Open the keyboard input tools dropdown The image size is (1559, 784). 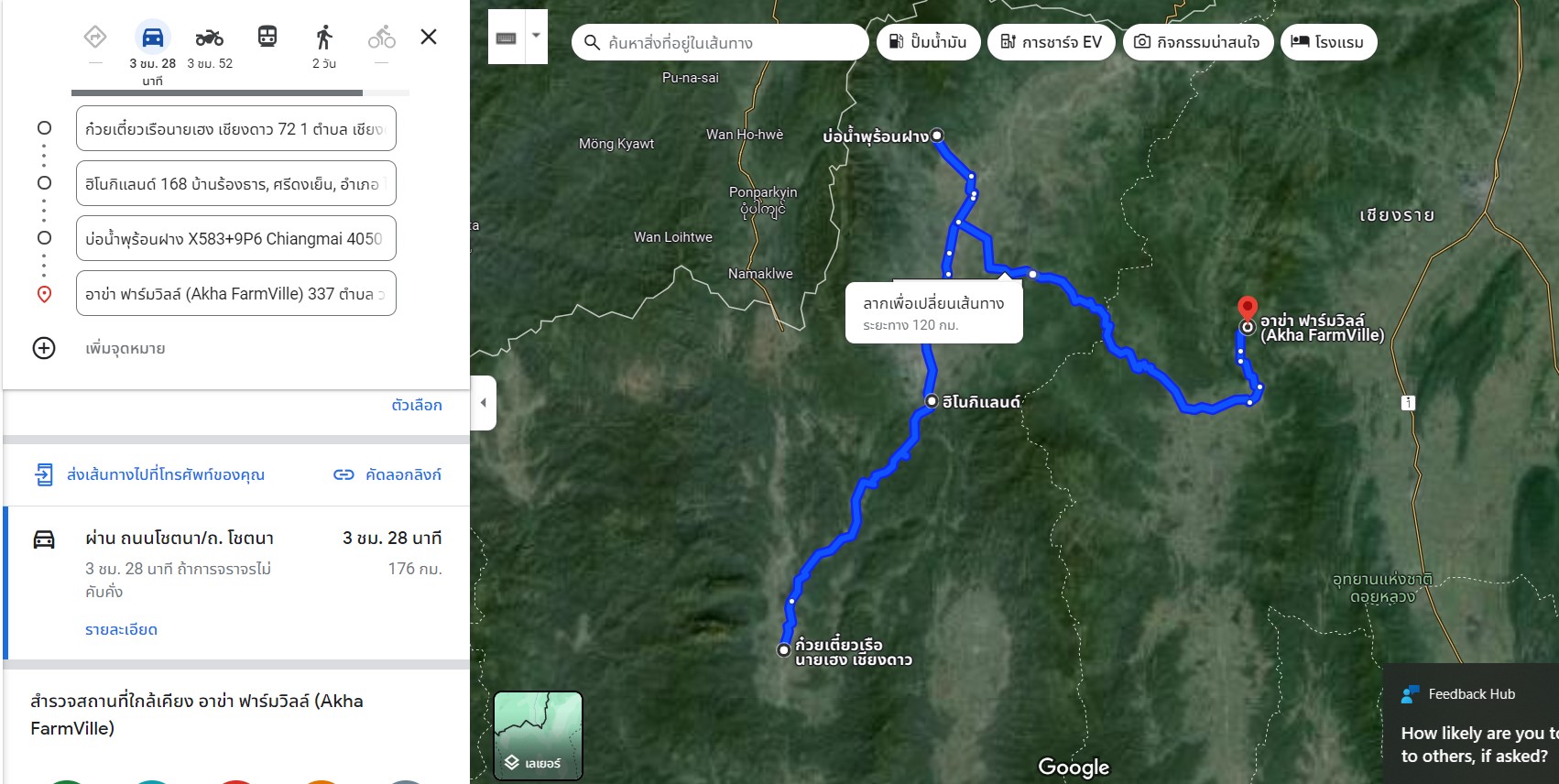coord(537,37)
